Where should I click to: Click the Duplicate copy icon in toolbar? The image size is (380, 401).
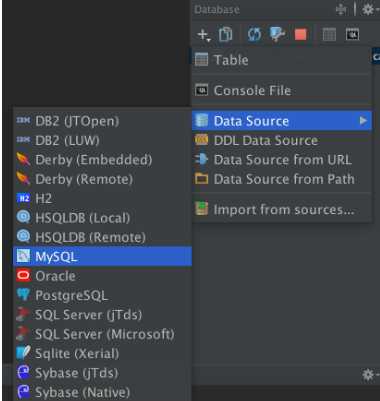(x=225, y=34)
